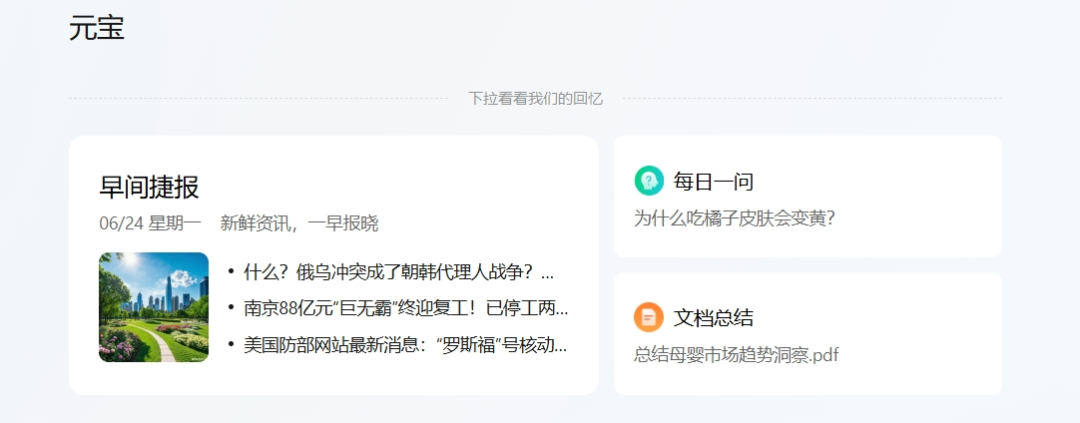Click the 元宝 app title
The width and height of the screenshot is (1080, 423).
[97, 28]
